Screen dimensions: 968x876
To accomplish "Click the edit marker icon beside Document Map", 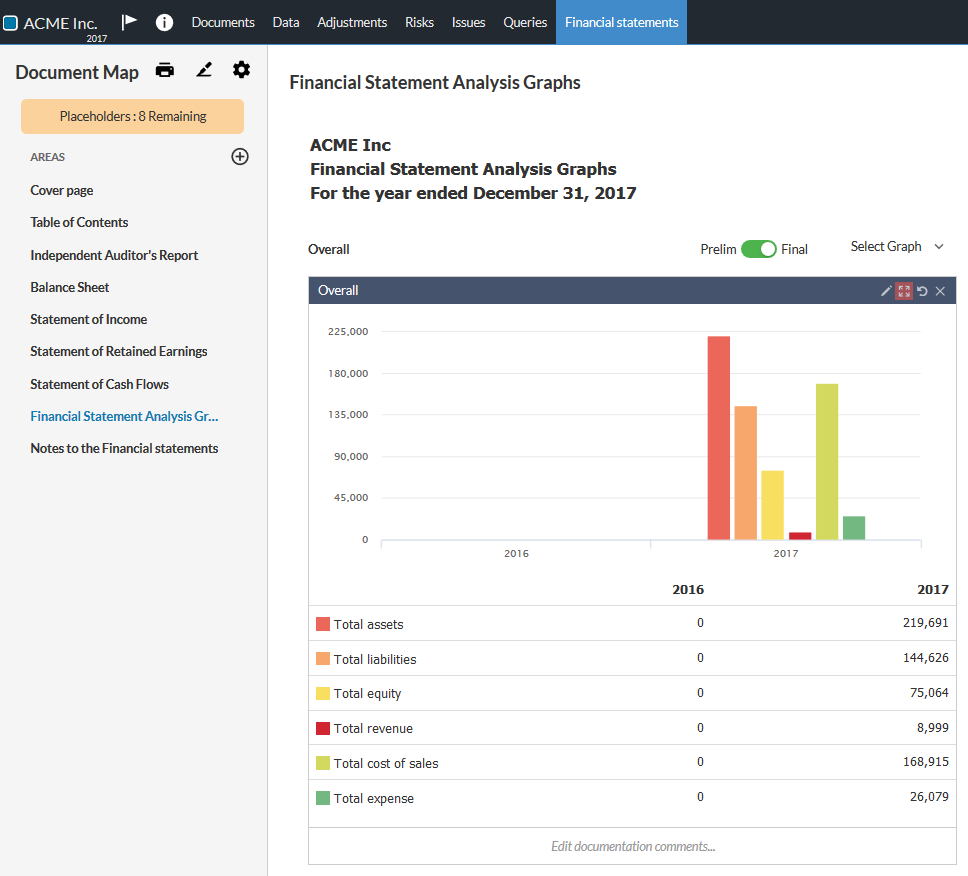I will (x=204, y=70).
